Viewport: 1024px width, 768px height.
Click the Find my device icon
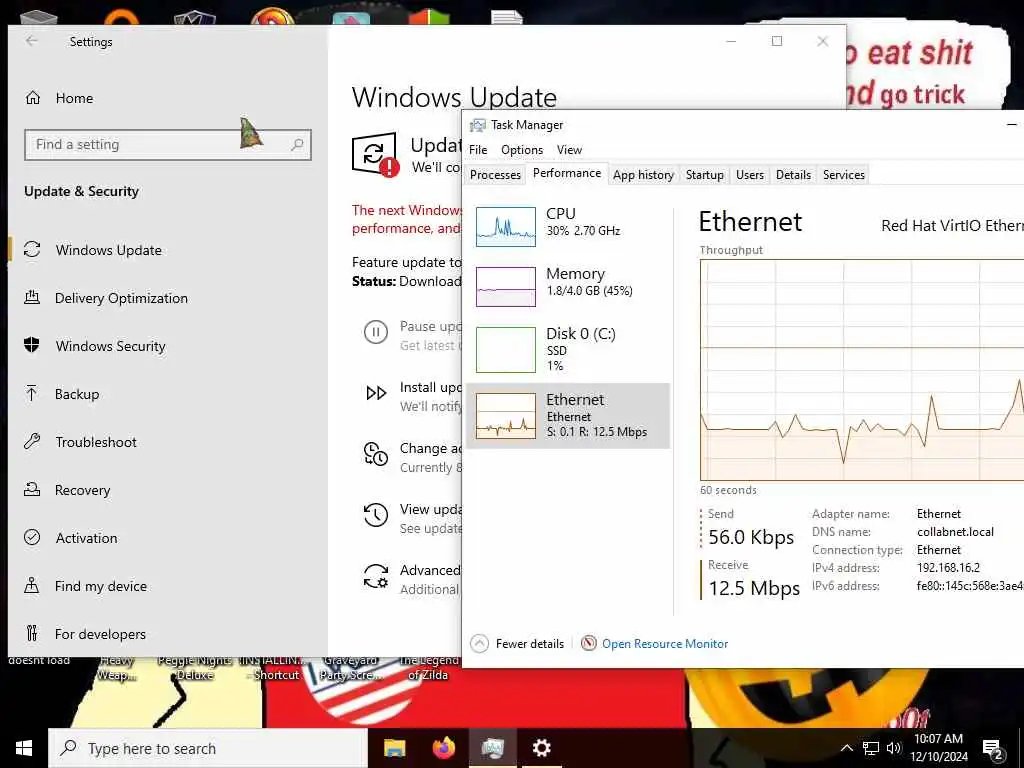tap(31, 585)
